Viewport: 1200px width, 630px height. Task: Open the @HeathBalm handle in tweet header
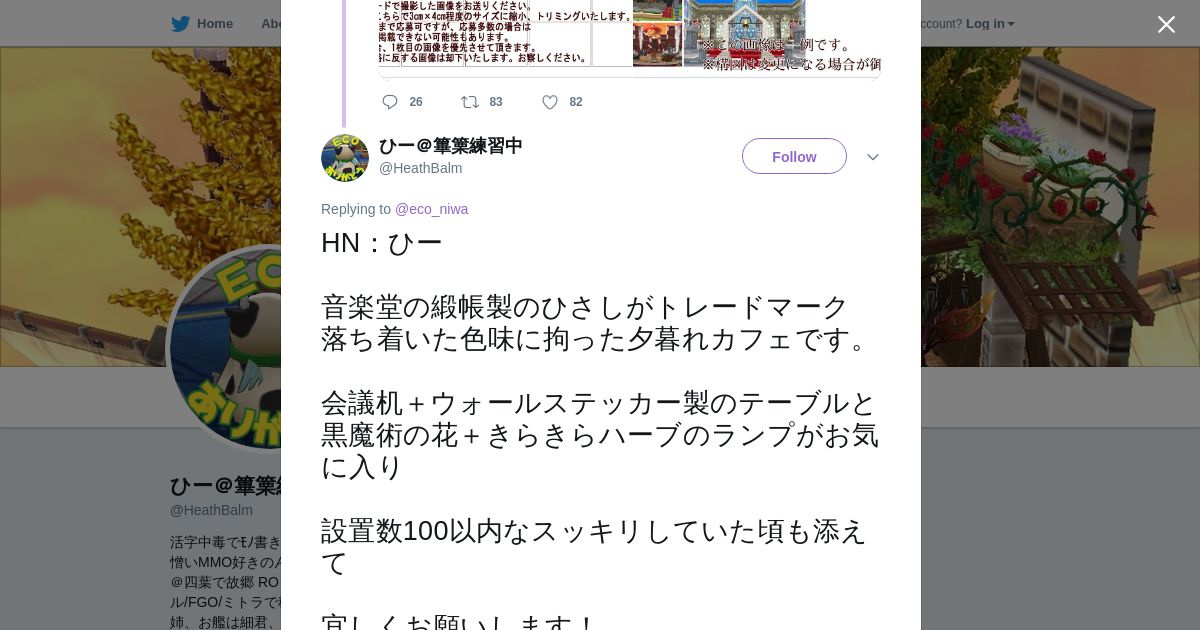[x=420, y=168]
